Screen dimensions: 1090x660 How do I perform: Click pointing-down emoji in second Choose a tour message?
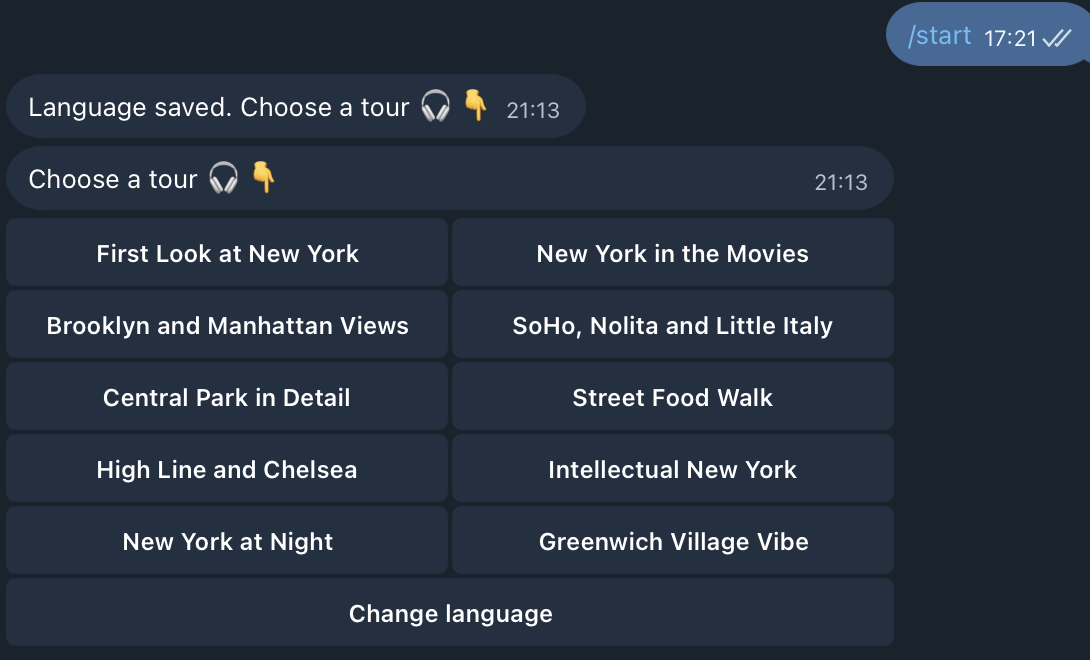coord(263,178)
